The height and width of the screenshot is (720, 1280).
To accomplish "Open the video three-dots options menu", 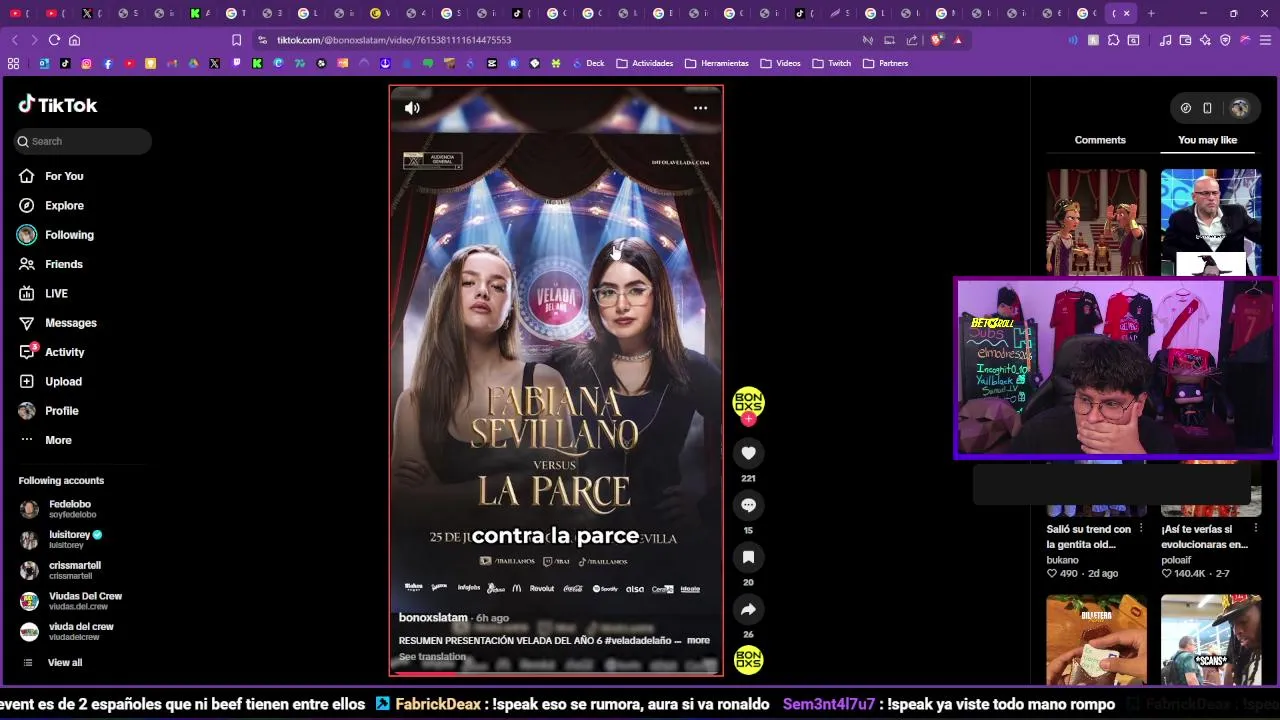I will click(x=701, y=108).
